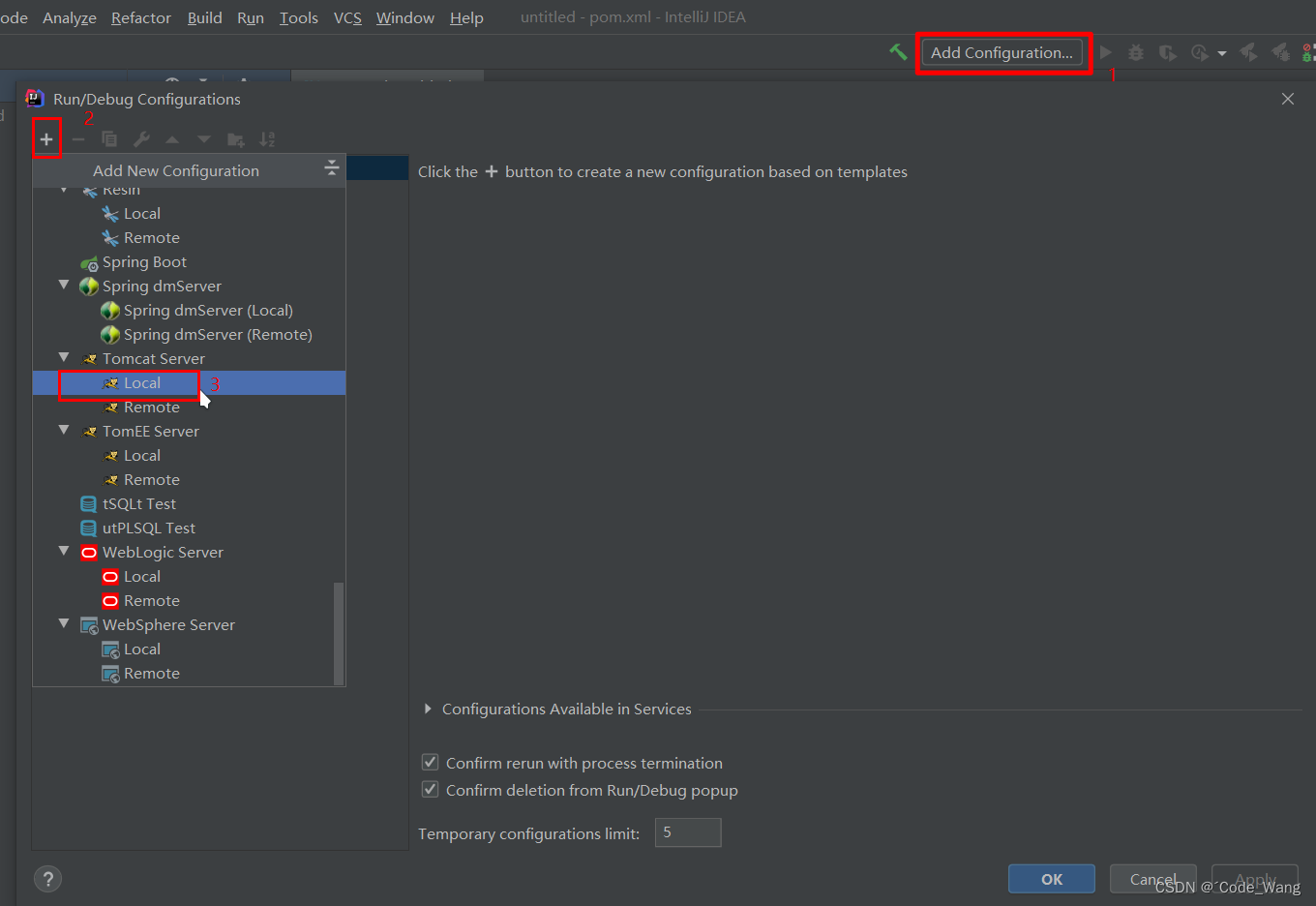
Task: Open the Window menu
Action: 405,17
